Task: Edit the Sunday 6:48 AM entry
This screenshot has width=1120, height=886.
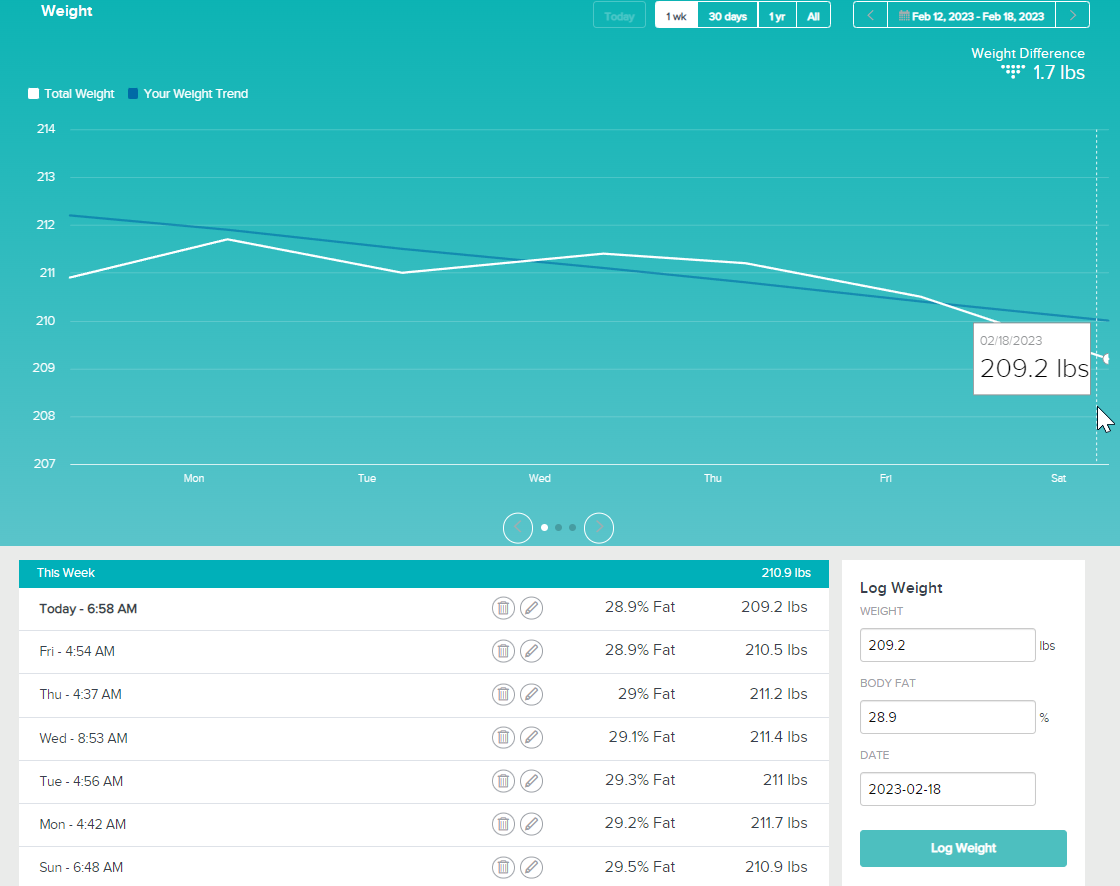Action: coord(532,867)
